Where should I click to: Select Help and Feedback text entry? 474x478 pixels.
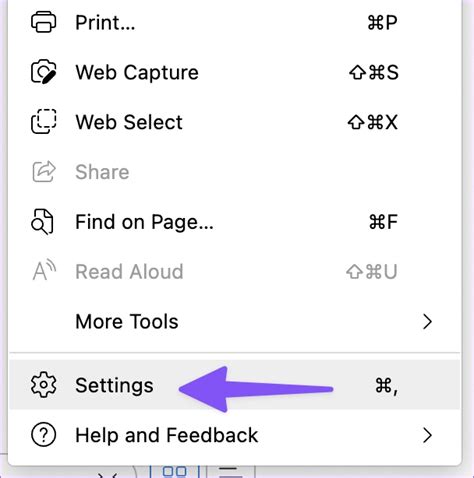167,435
